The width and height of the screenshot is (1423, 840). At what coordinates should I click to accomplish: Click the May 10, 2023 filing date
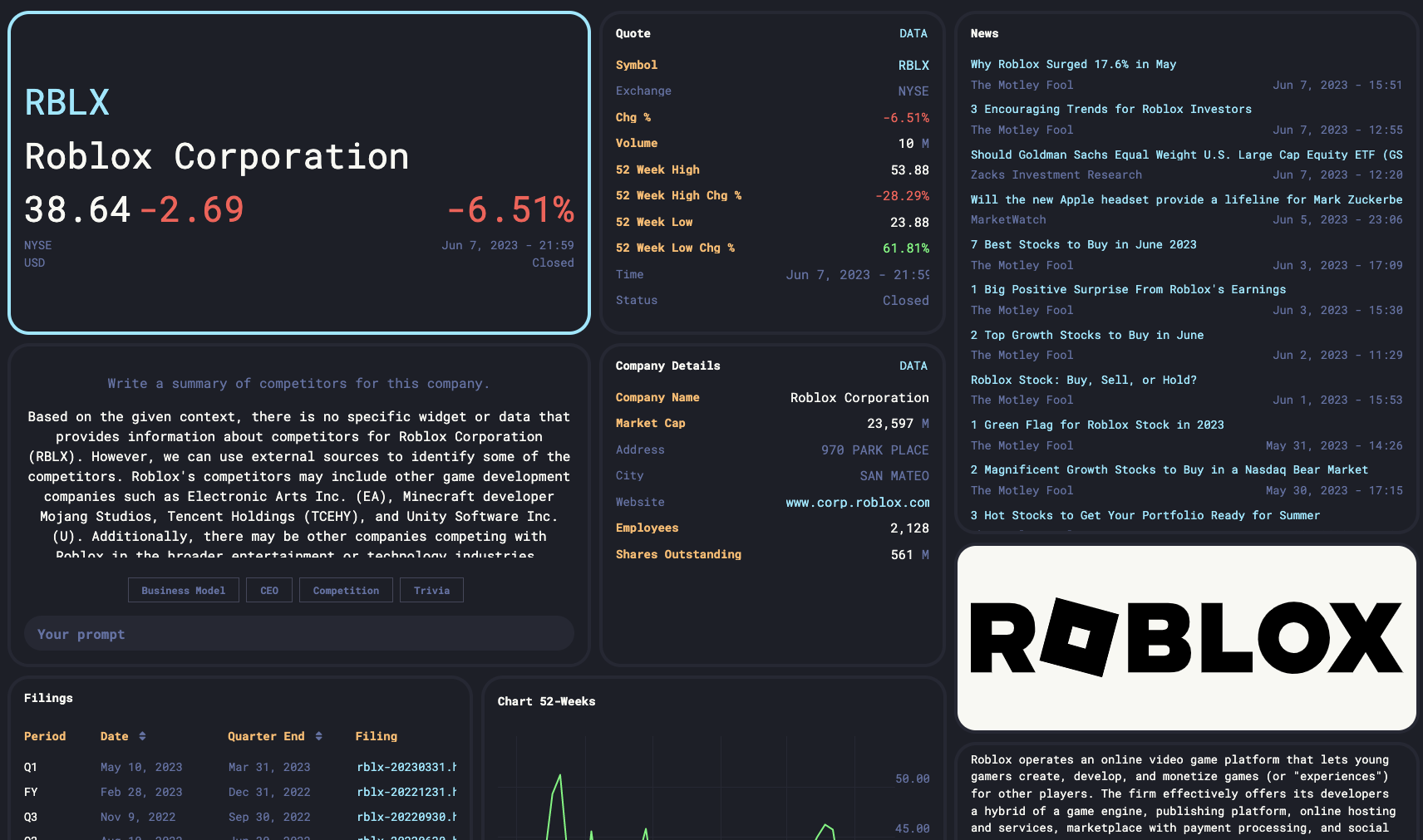141,767
